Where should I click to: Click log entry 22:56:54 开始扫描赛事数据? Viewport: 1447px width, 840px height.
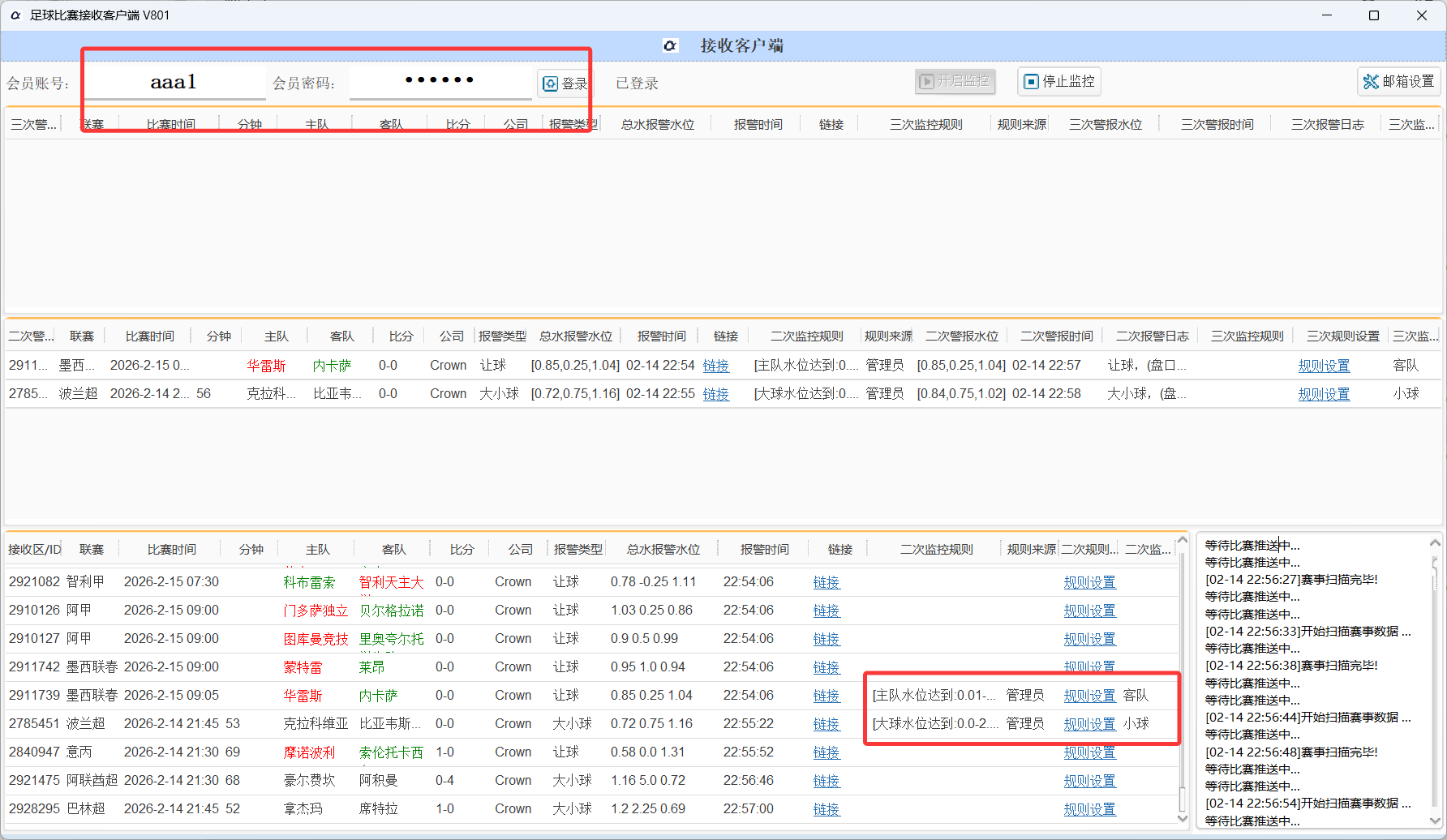point(1307,804)
